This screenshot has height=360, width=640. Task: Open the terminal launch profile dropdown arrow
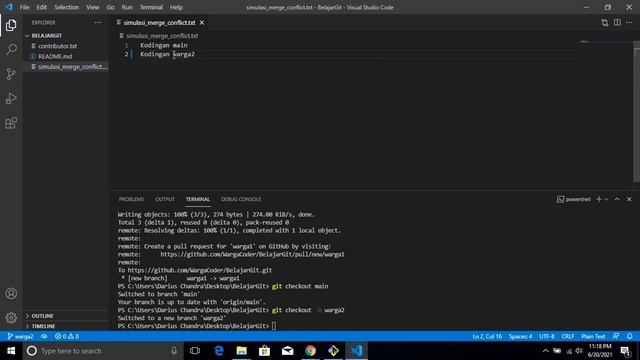click(x=607, y=199)
